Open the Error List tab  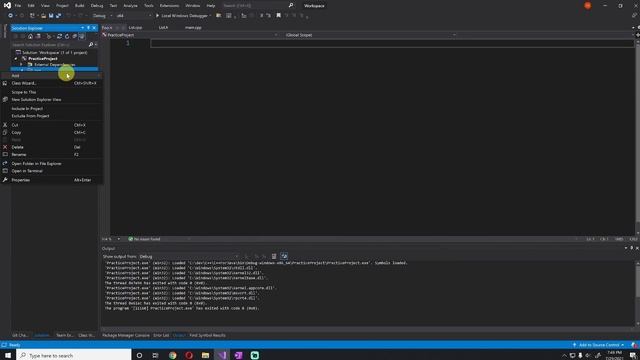point(161,336)
